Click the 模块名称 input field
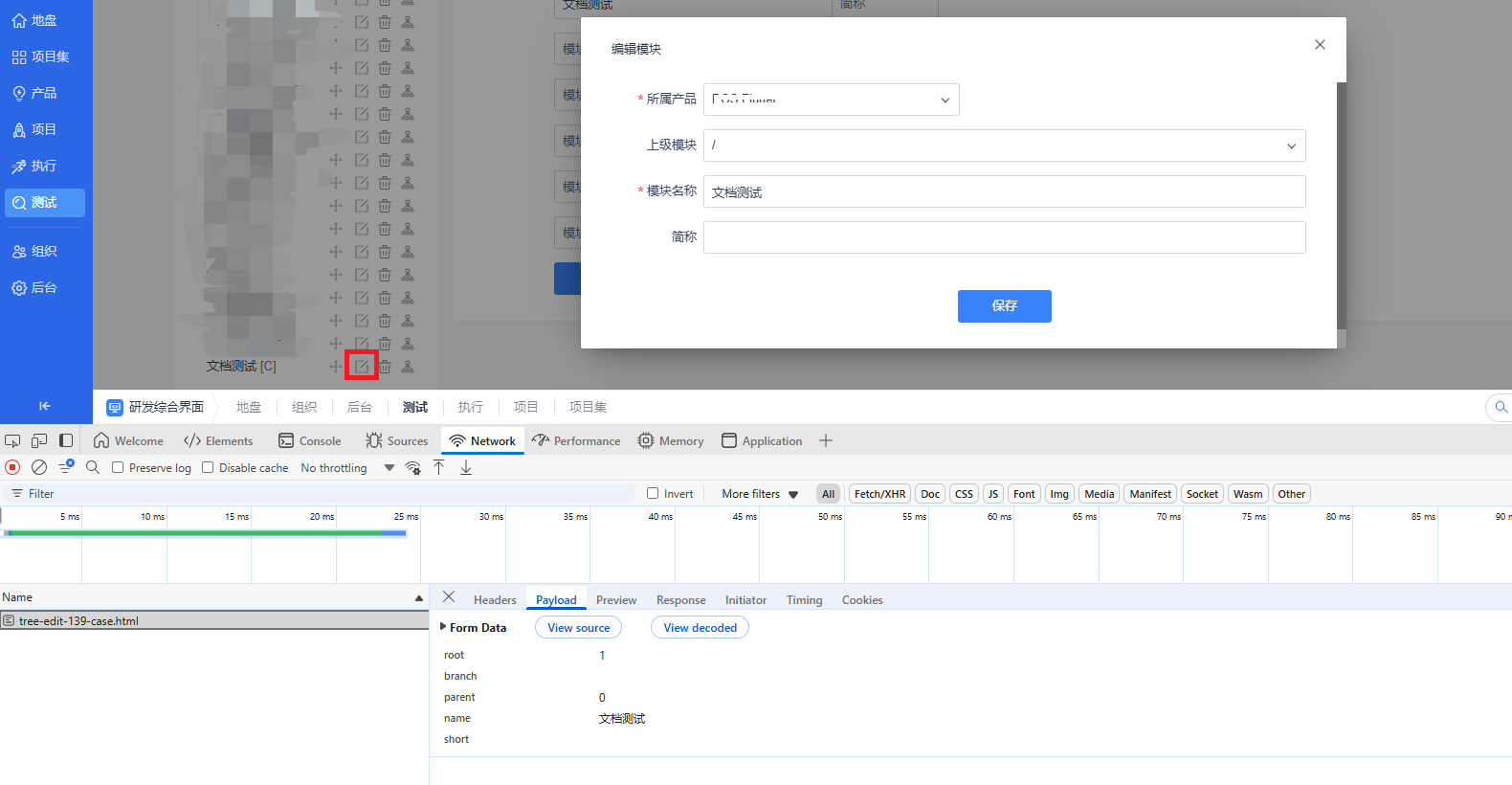This screenshot has width=1512, height=785. point(1005,191)
